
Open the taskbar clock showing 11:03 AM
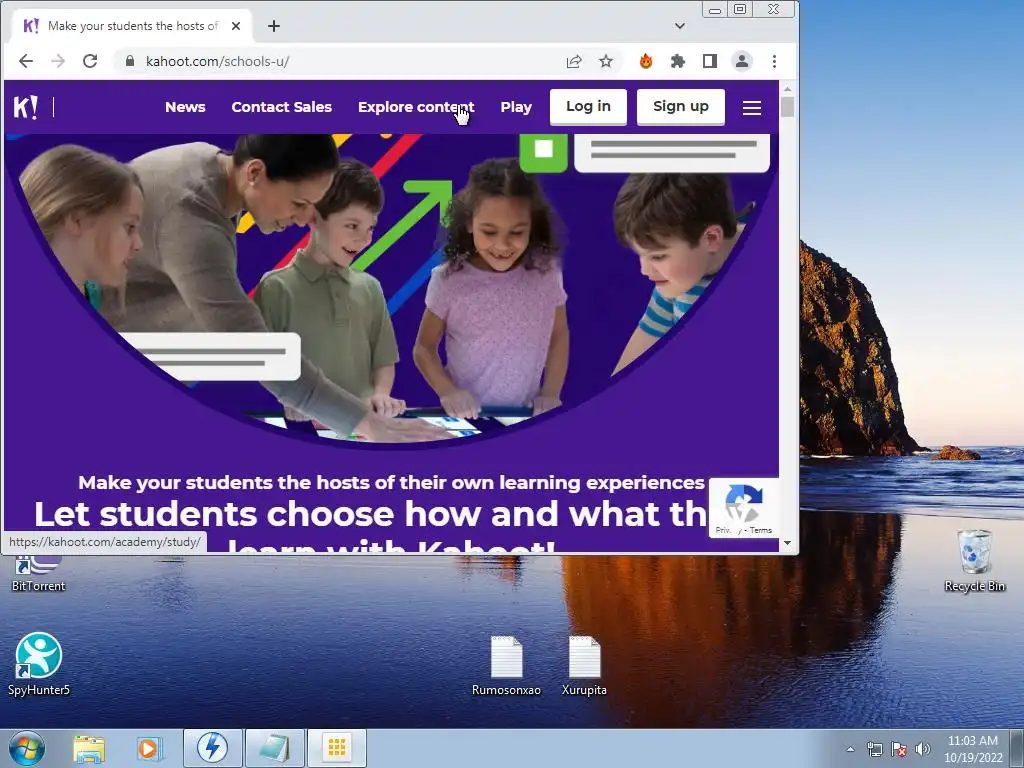[973, 748]
